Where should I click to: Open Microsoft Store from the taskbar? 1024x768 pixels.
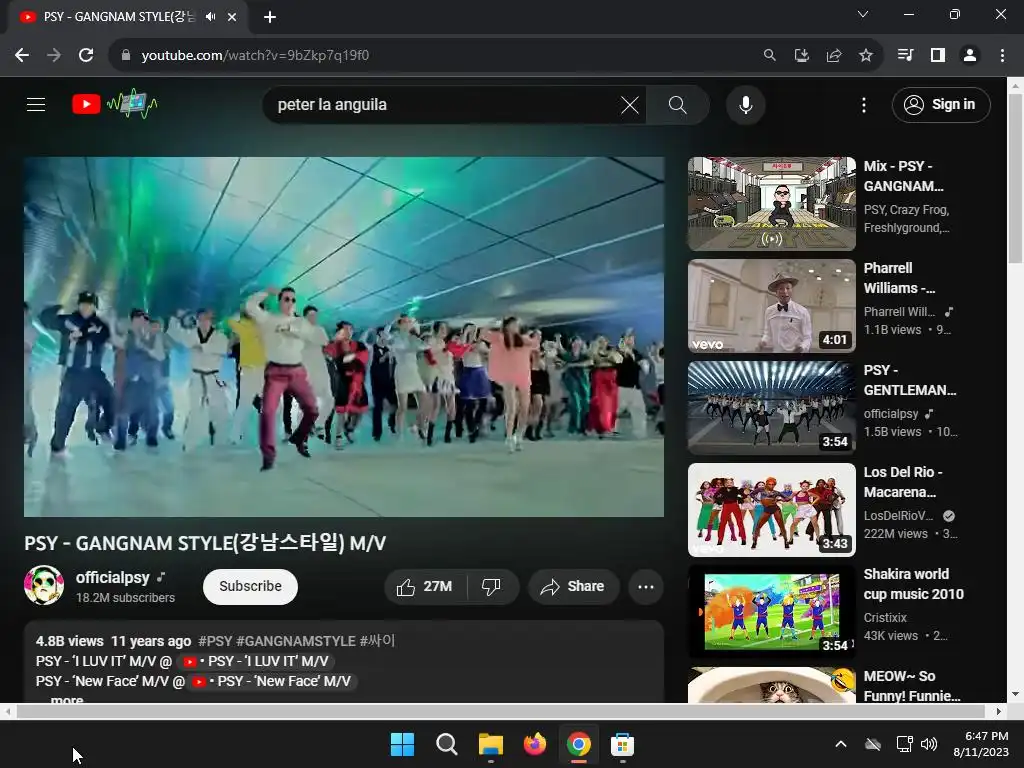coord(622,744)
